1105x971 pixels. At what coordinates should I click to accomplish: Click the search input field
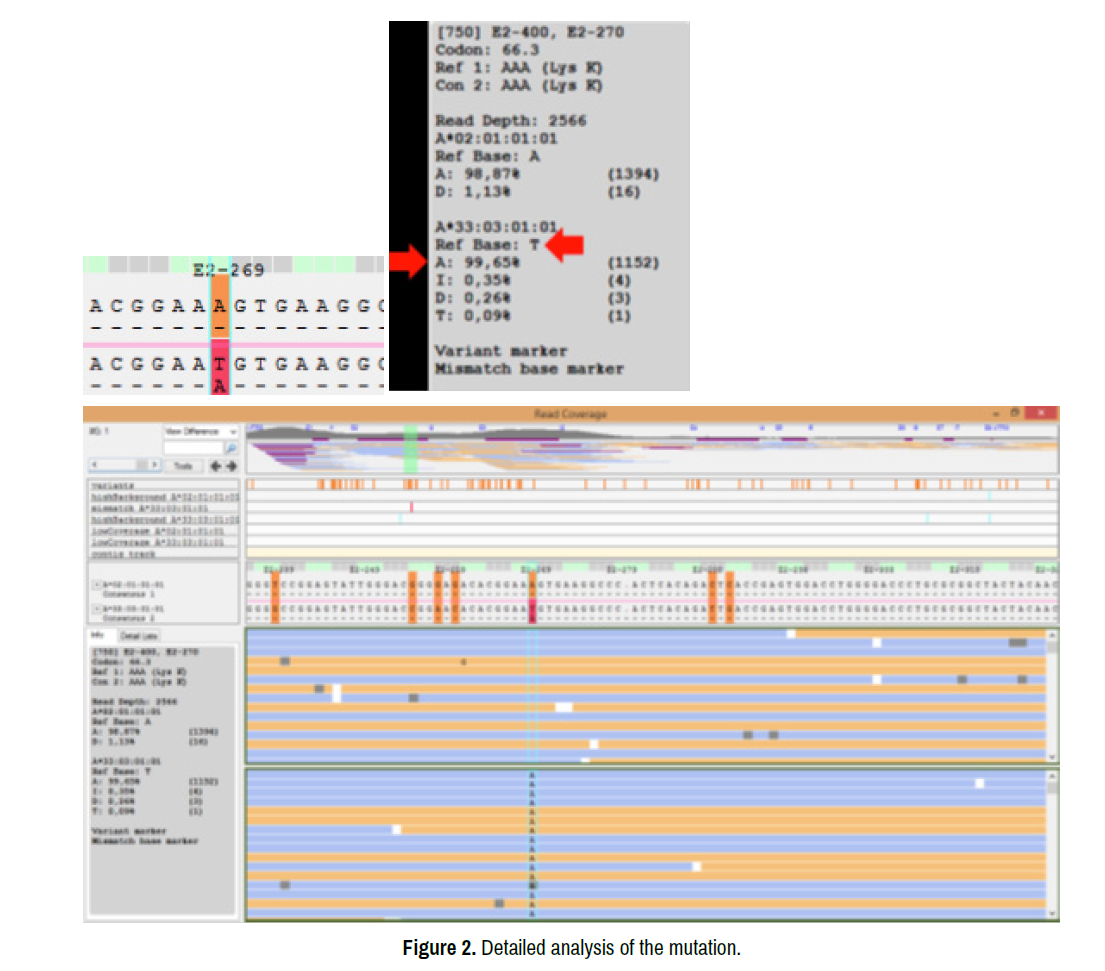pyautogui.click(x=193, y=449)
